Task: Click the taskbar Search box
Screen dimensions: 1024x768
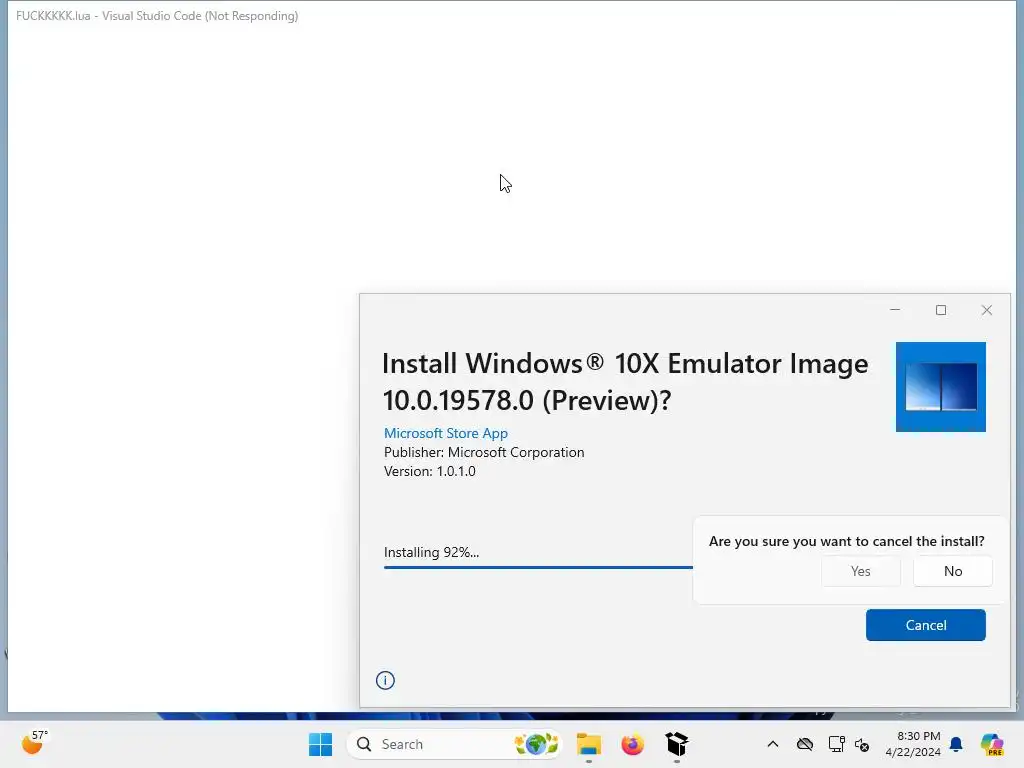Action: tap(455, 744)
